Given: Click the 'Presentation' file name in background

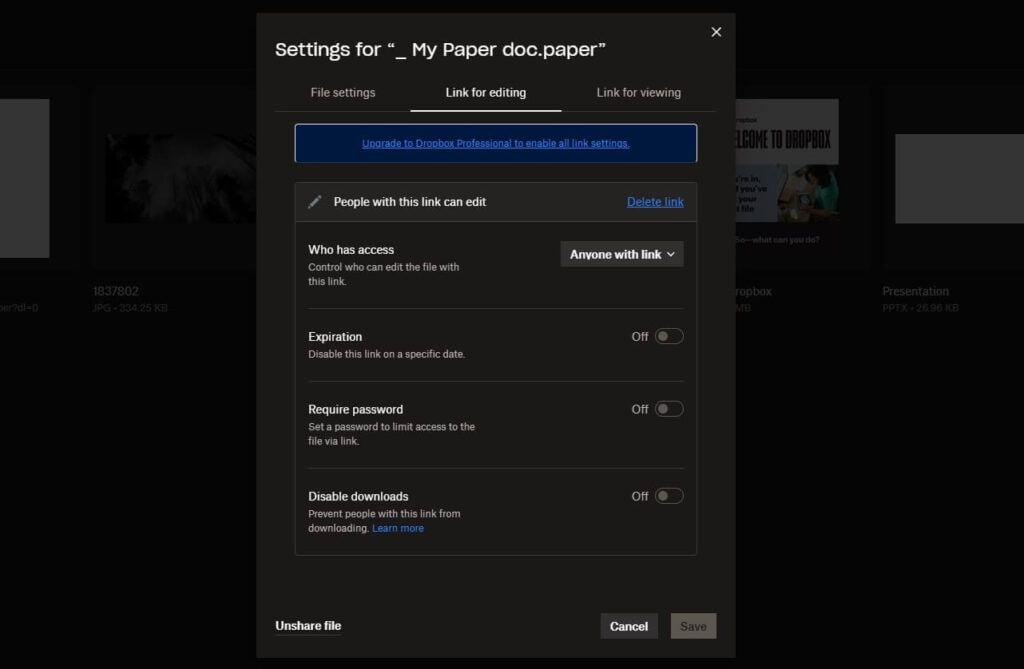Looking at the screenshot, I should pos(915,291).
